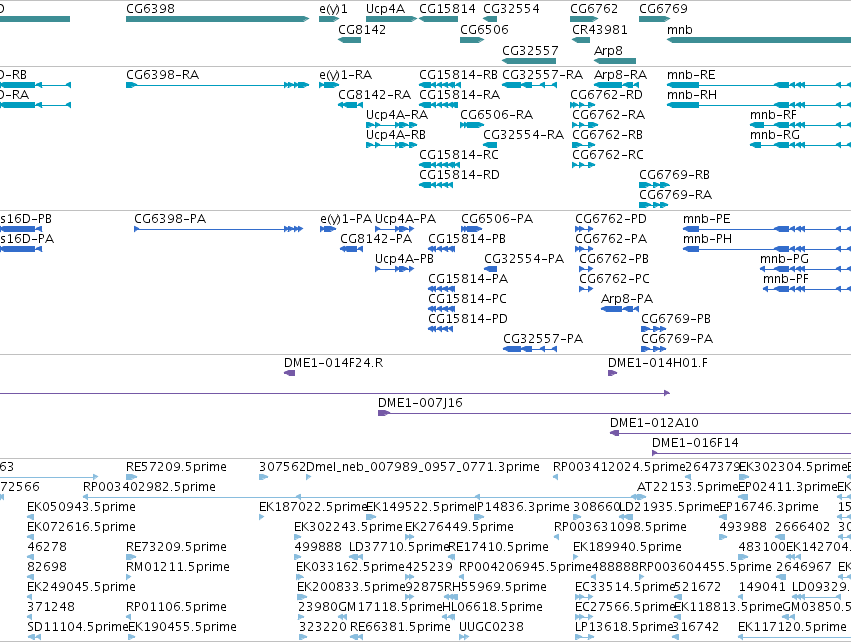Click transcript mnb-RH

tap(759, 105)
